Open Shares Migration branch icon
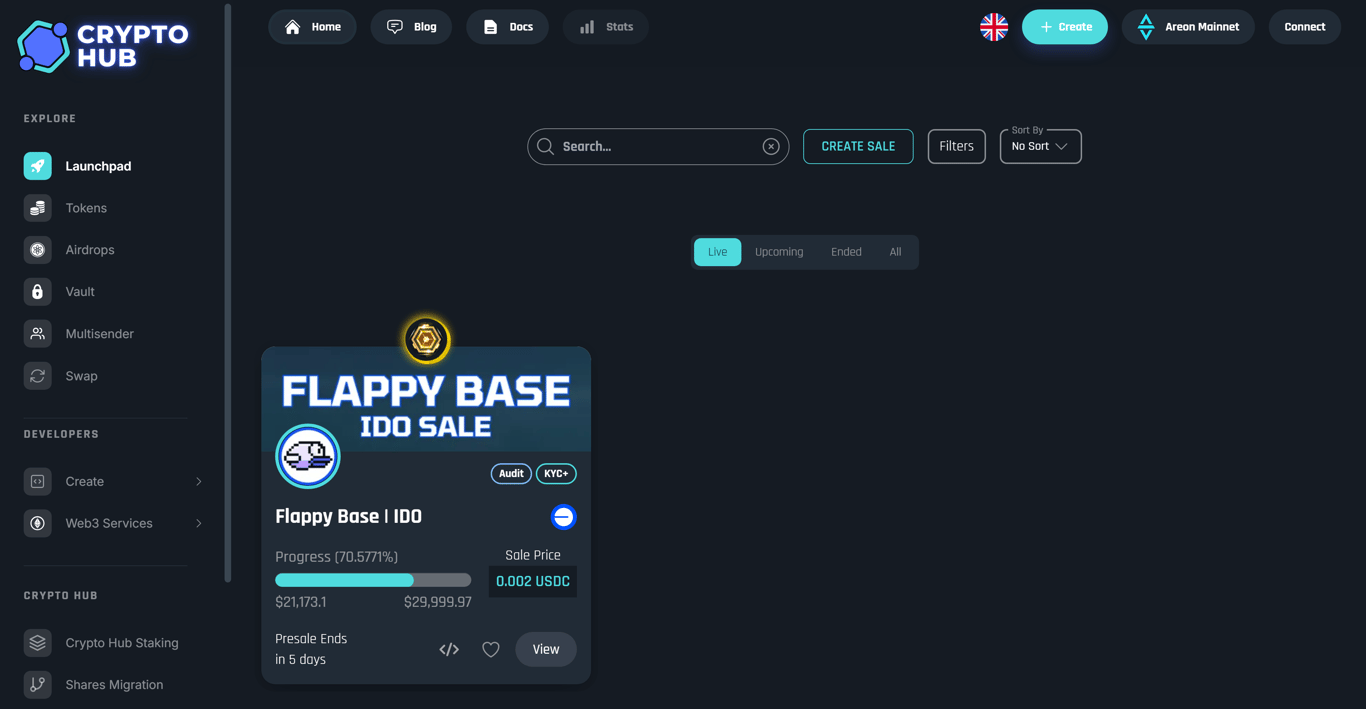The width and height of the screenshot is (1366, 709). (38, 685)
